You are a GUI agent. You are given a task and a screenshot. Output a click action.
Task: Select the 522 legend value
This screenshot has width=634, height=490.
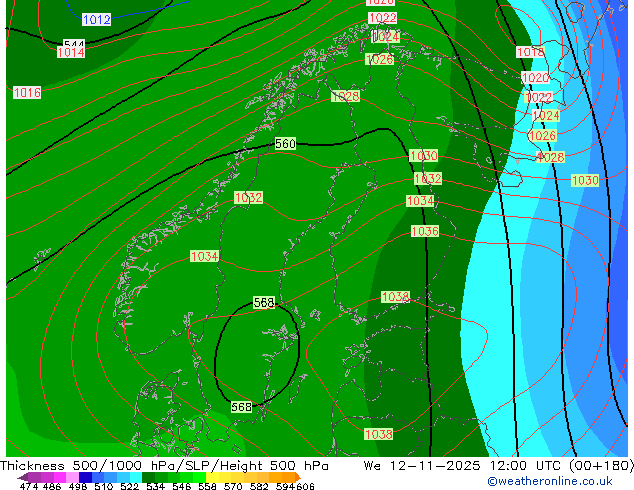[x=129, y=486]
